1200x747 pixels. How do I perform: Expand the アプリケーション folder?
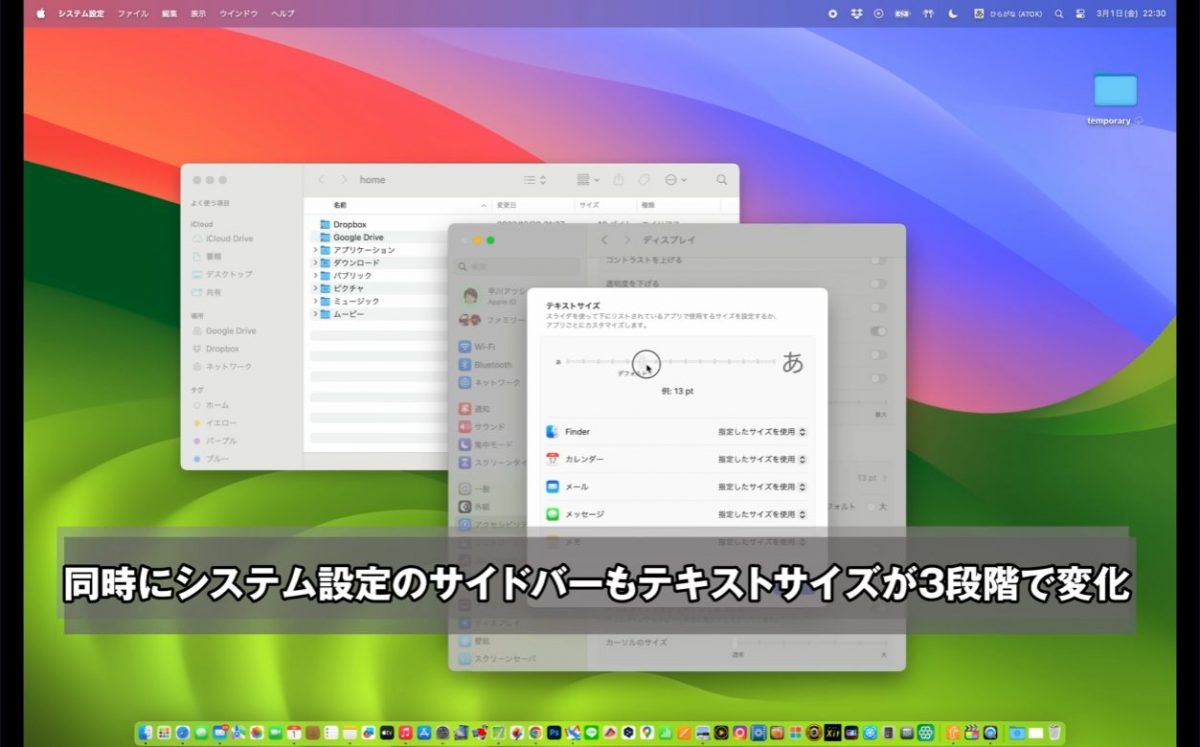(316, 250)
